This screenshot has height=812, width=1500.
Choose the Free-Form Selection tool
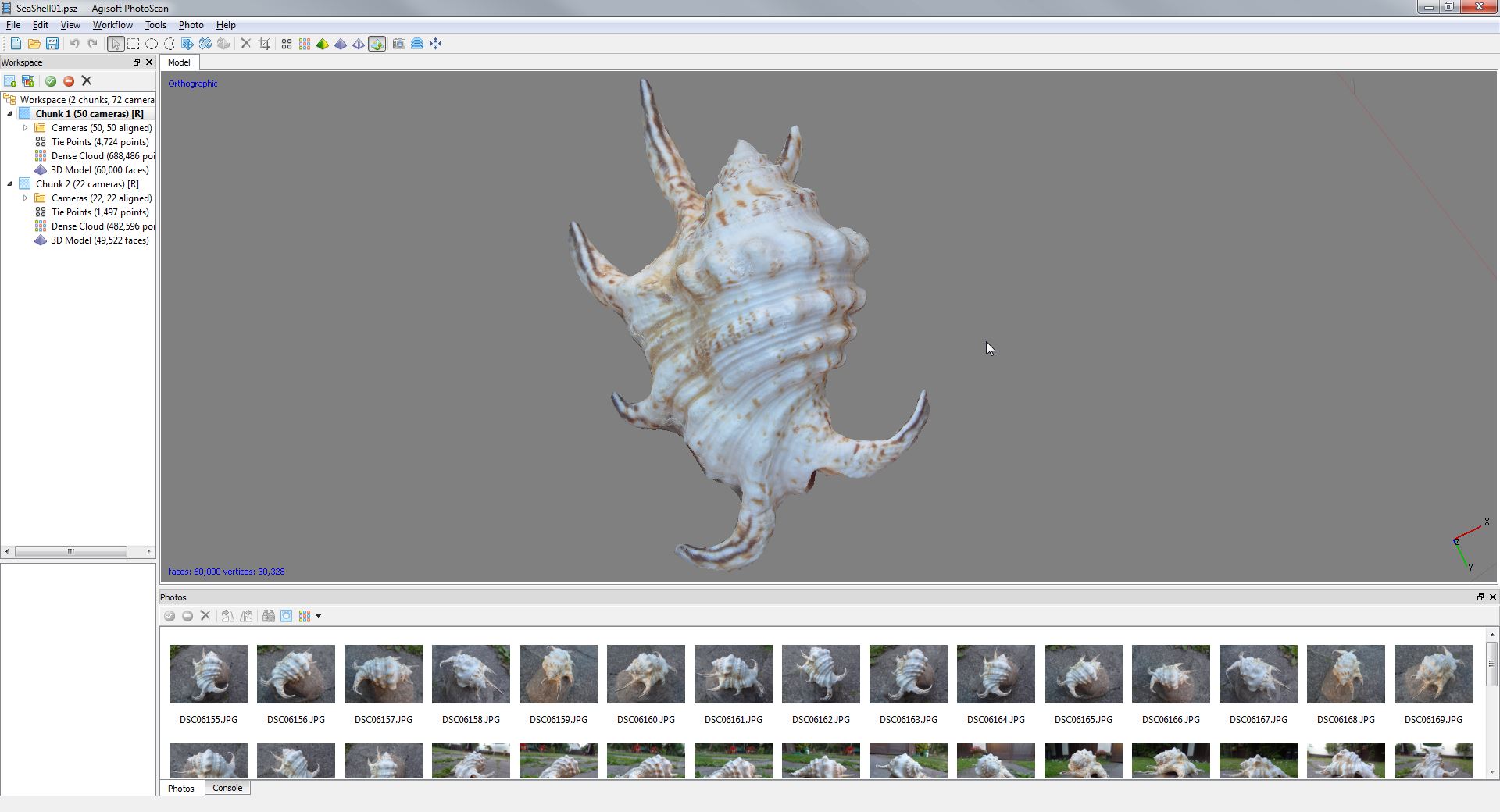point(170,44)
